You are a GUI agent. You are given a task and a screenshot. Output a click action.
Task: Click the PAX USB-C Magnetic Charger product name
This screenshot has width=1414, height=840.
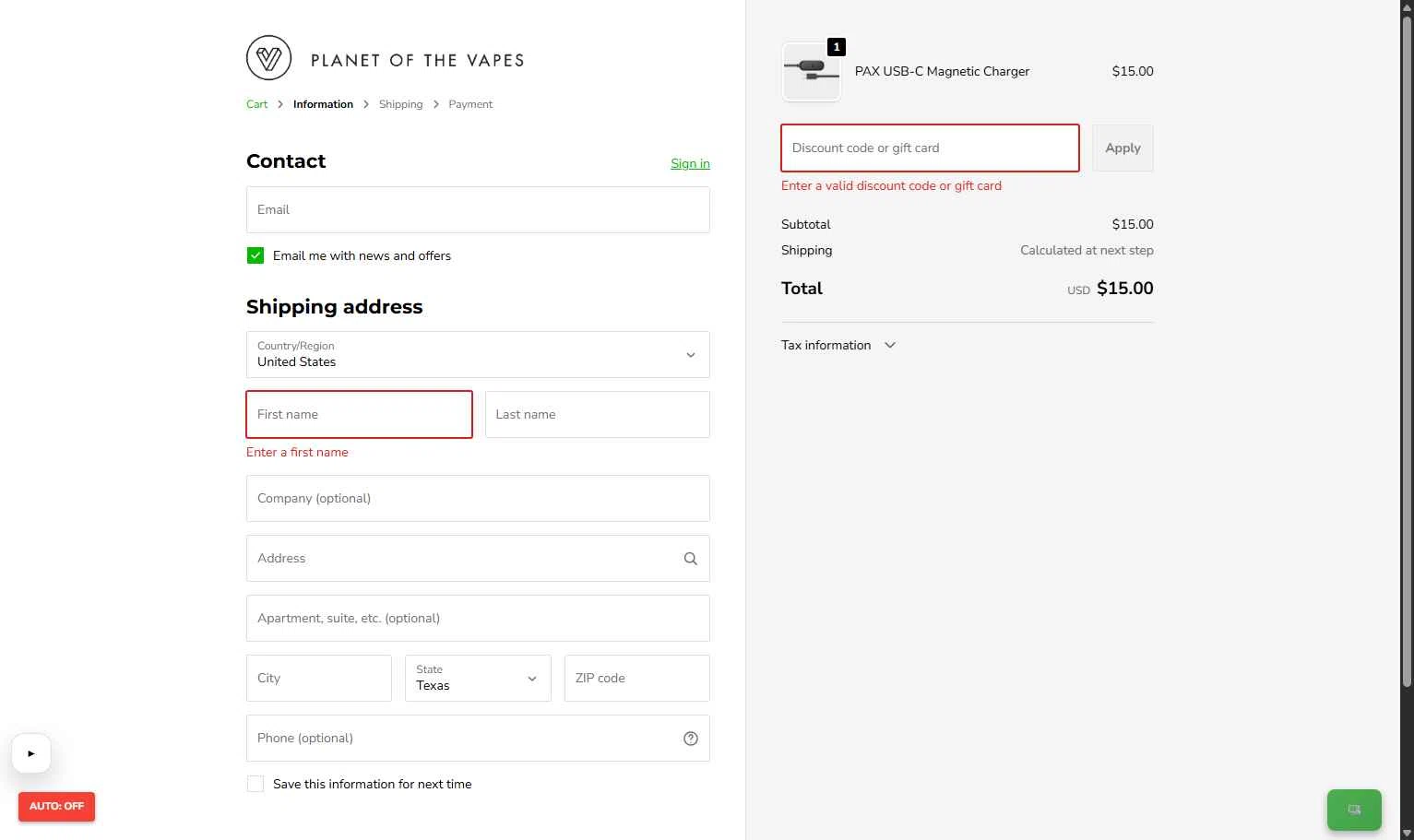942,71
